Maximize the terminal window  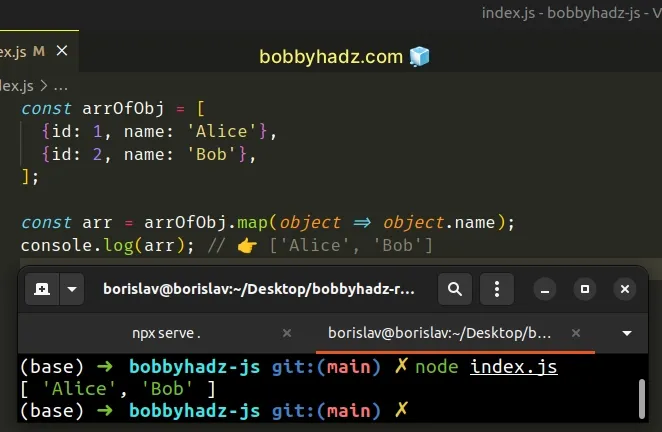(x=583, y=290)
